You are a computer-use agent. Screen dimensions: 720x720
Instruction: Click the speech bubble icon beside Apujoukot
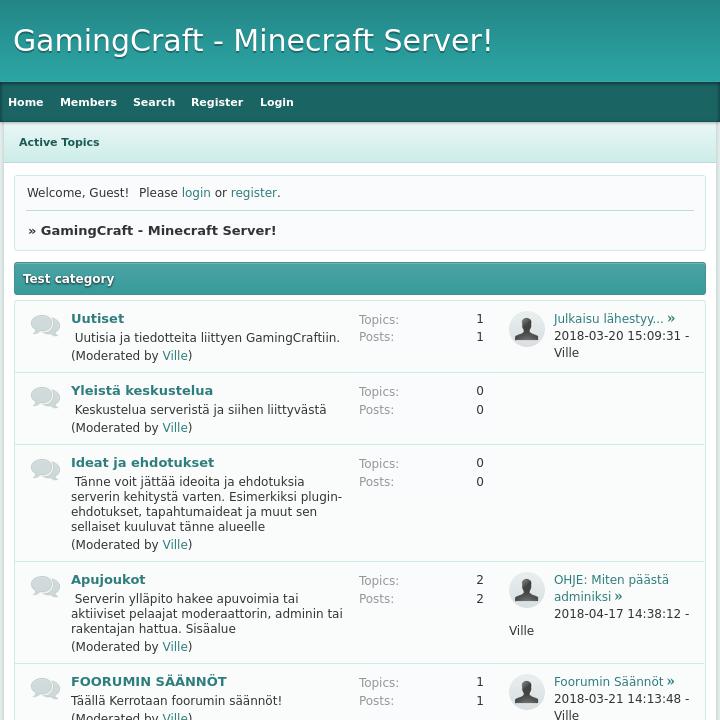tap(45, 587)
